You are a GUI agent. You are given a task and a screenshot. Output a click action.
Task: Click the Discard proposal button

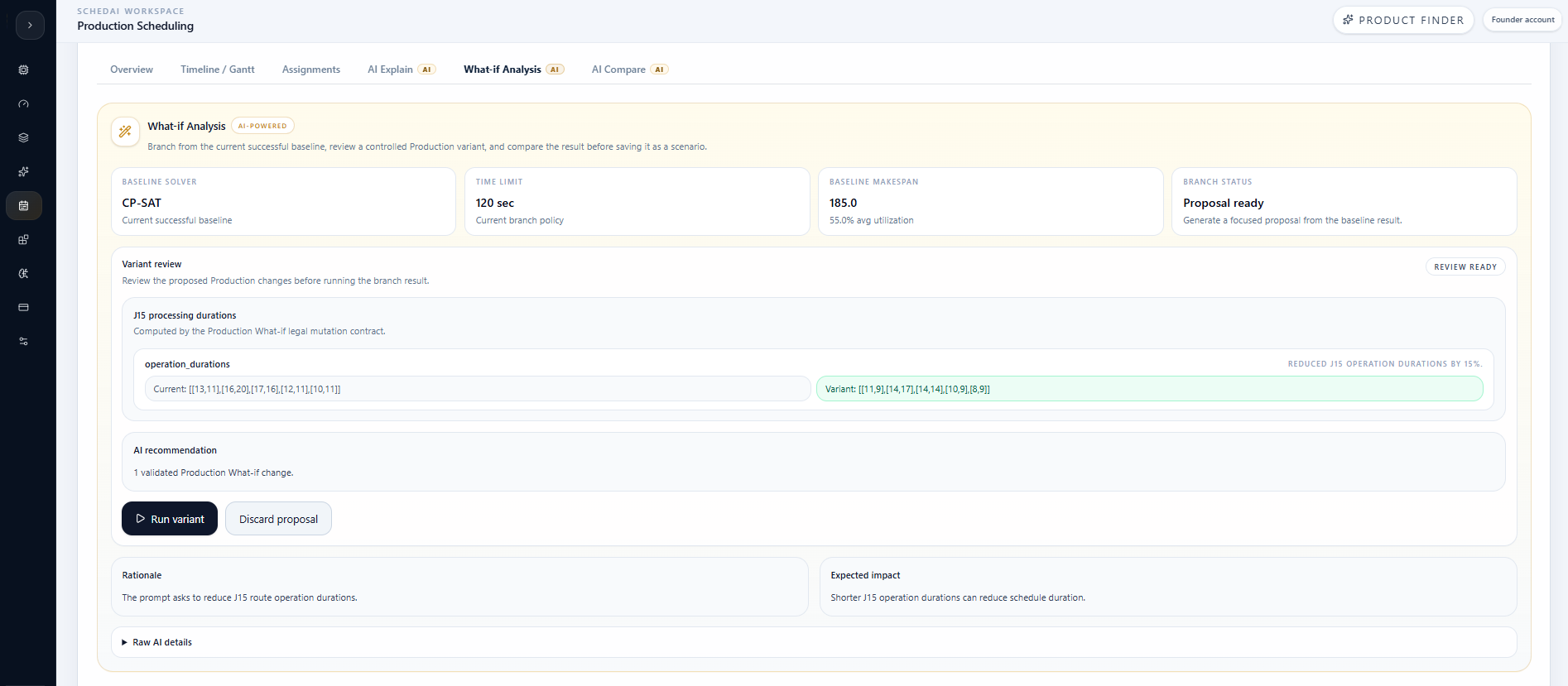278,519
